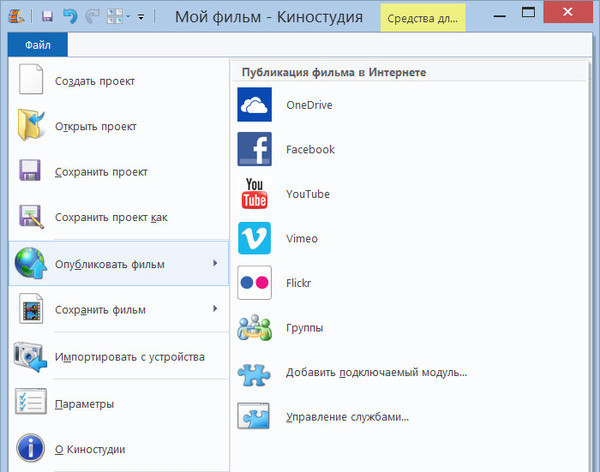Click the save icon in quick access toolbar
Screen dimensions: 600x472
(x=47, y=17)
